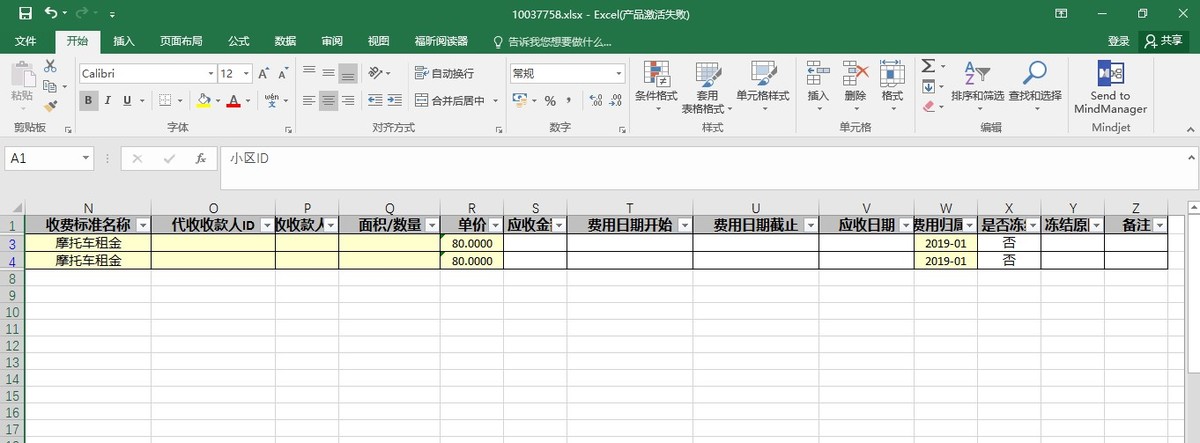Image resolution: width=1200 pixels, height=443 pixels.
Task: Set bottom vertical alignment
Action: point(347,73)
